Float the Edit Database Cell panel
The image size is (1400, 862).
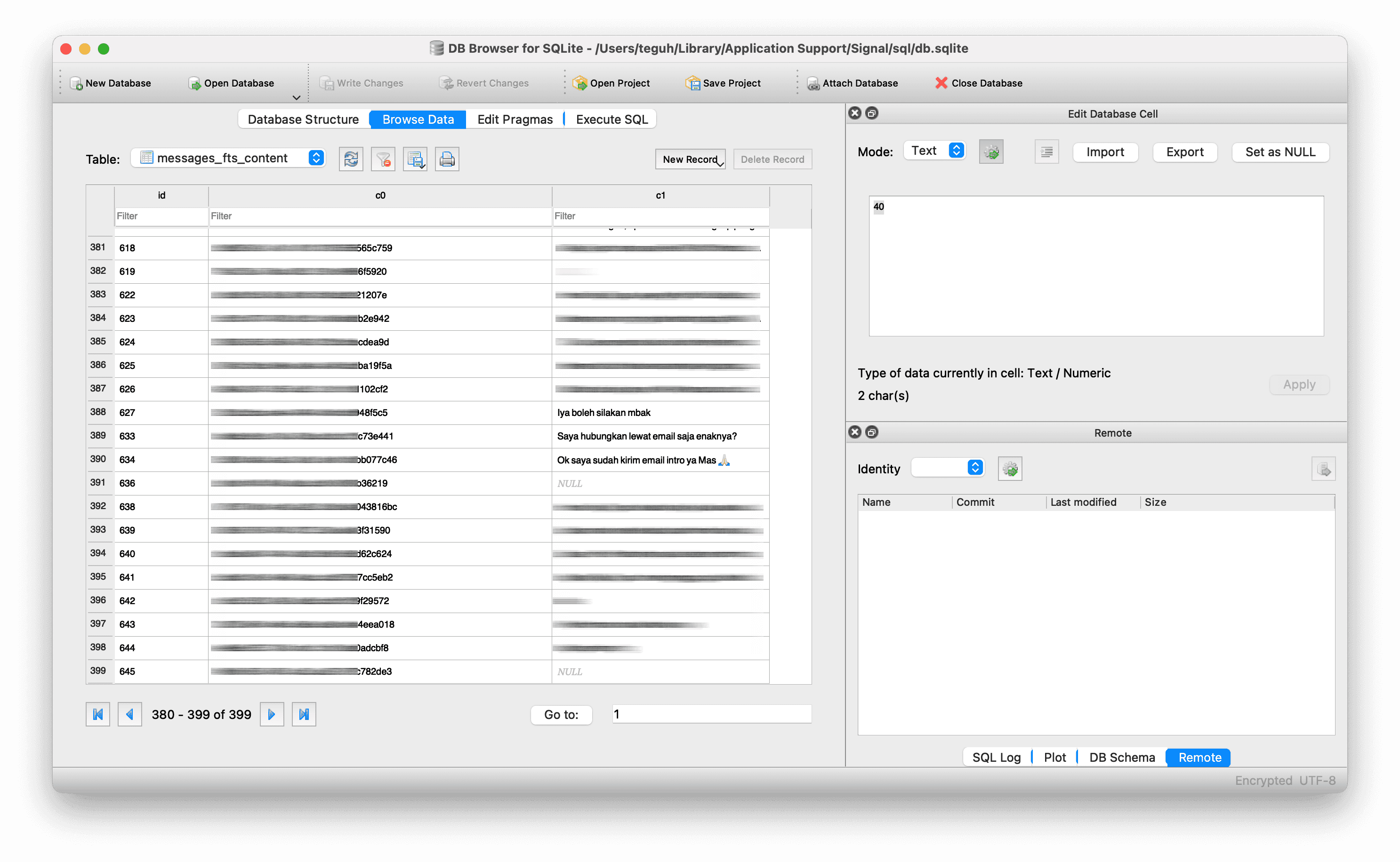(871, 113)
